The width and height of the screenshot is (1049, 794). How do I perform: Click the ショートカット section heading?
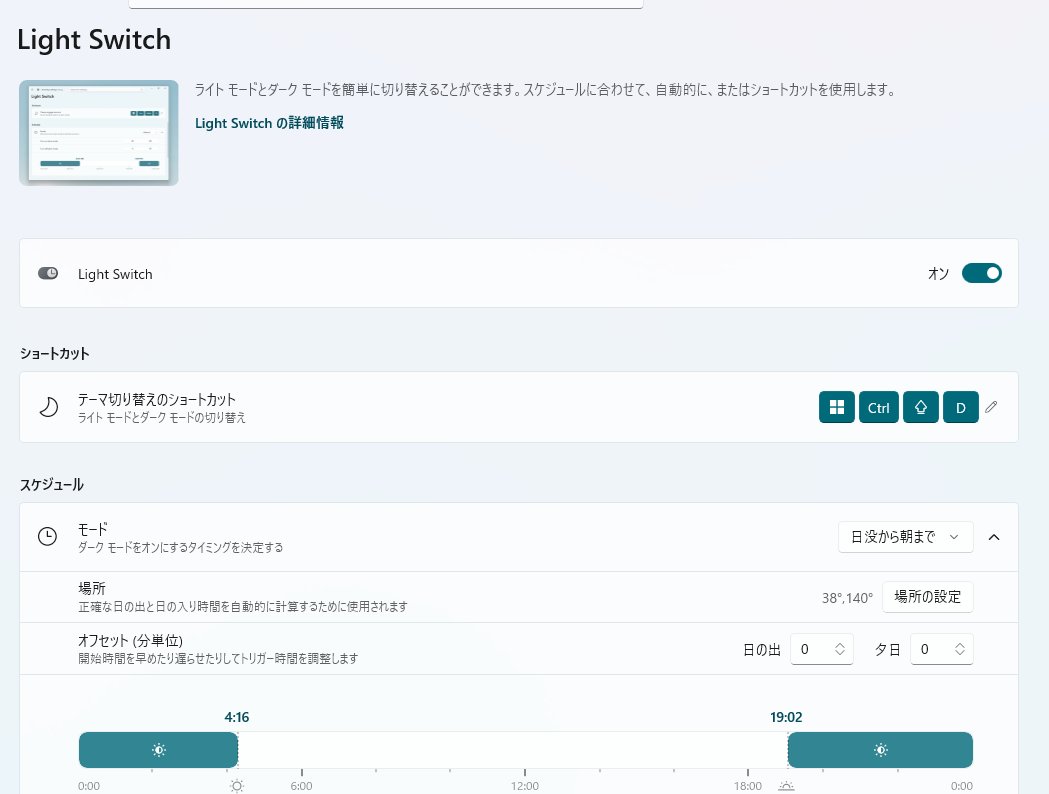point(54,354)
